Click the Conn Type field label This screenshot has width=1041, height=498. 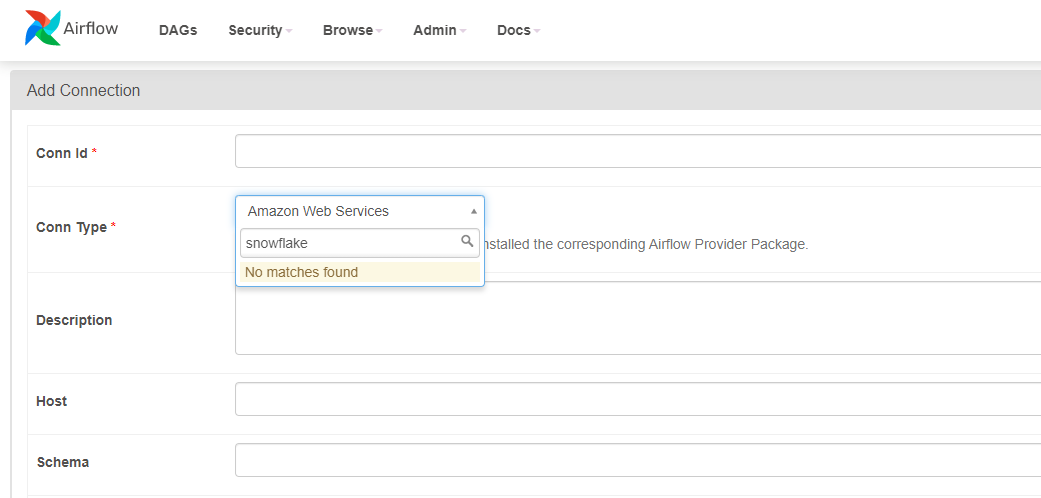[x=71, y=227]
